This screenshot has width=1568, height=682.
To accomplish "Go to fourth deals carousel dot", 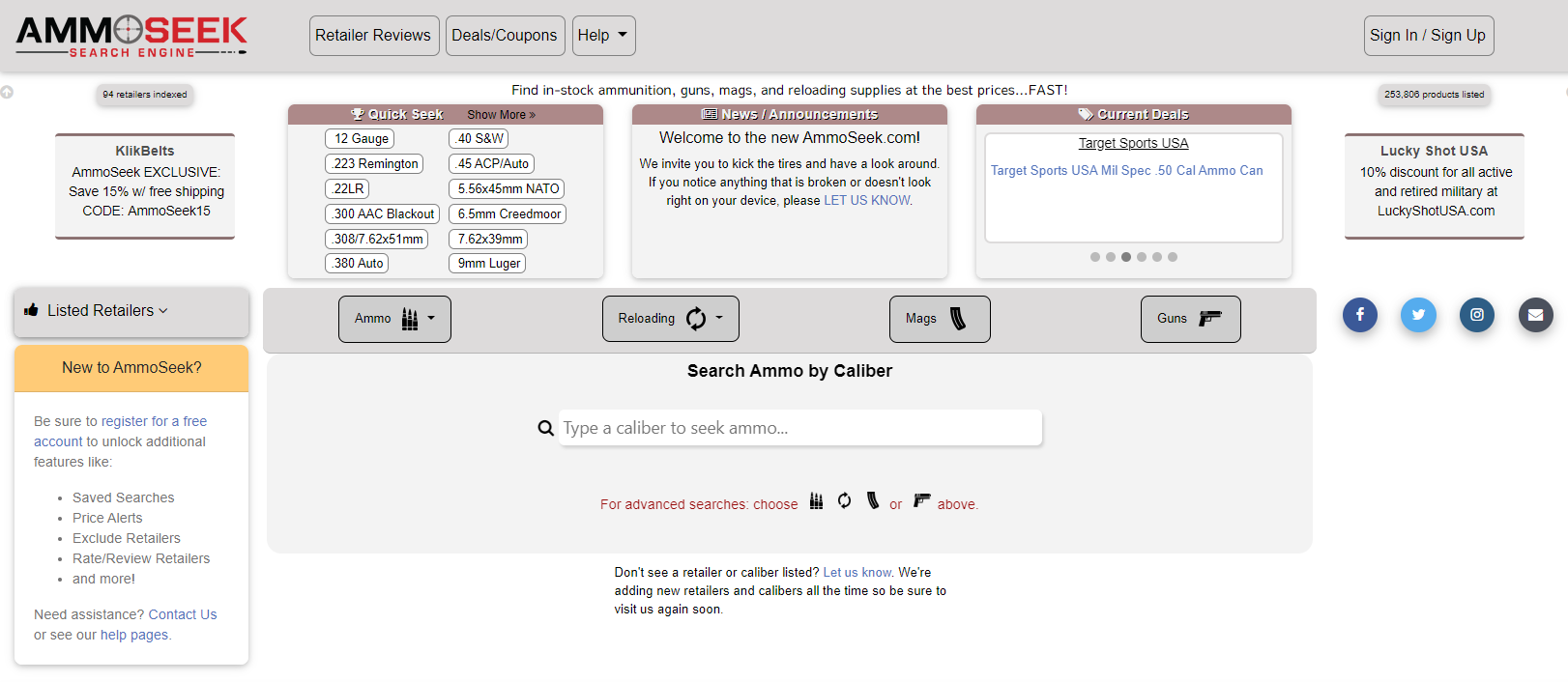I will [1142, 257].
